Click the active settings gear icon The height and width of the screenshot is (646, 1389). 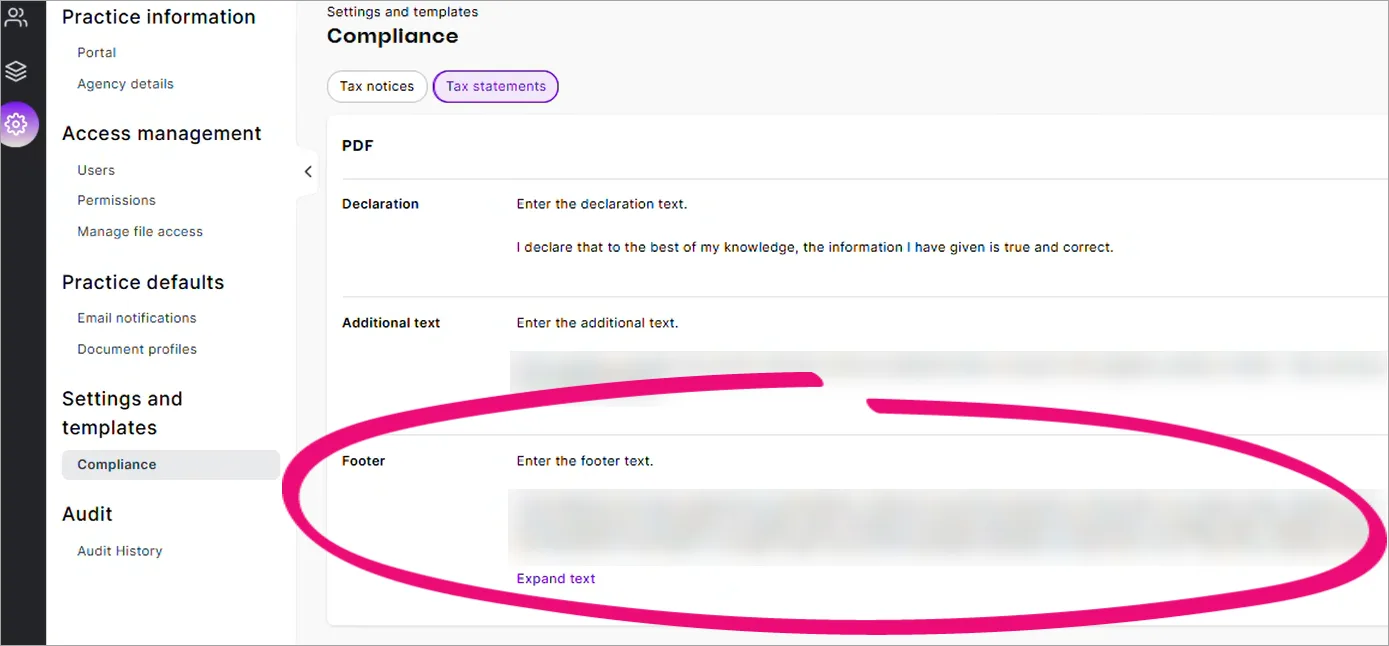click(x=16, y=124)
